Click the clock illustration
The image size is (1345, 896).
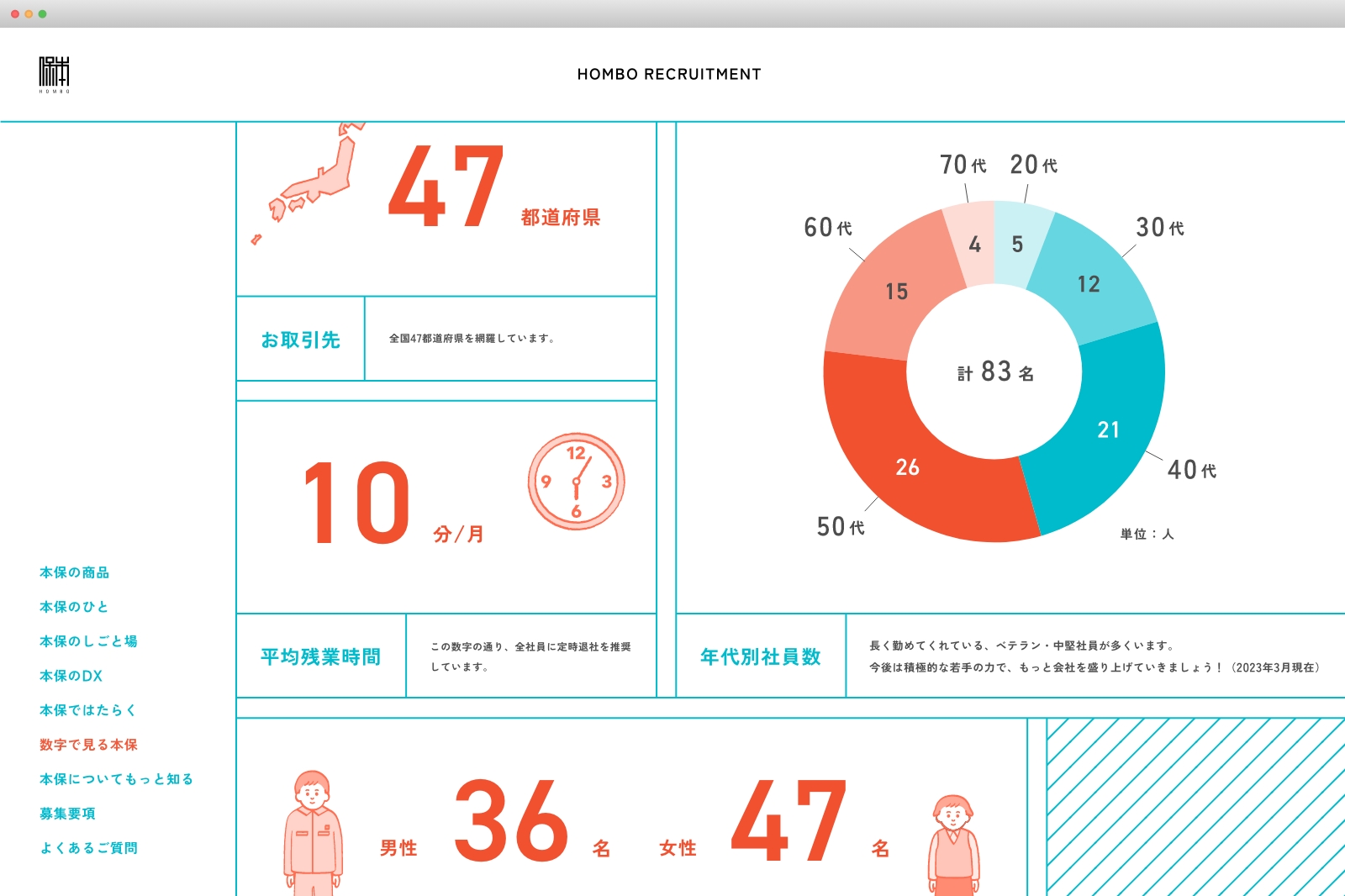coord(577,482)
